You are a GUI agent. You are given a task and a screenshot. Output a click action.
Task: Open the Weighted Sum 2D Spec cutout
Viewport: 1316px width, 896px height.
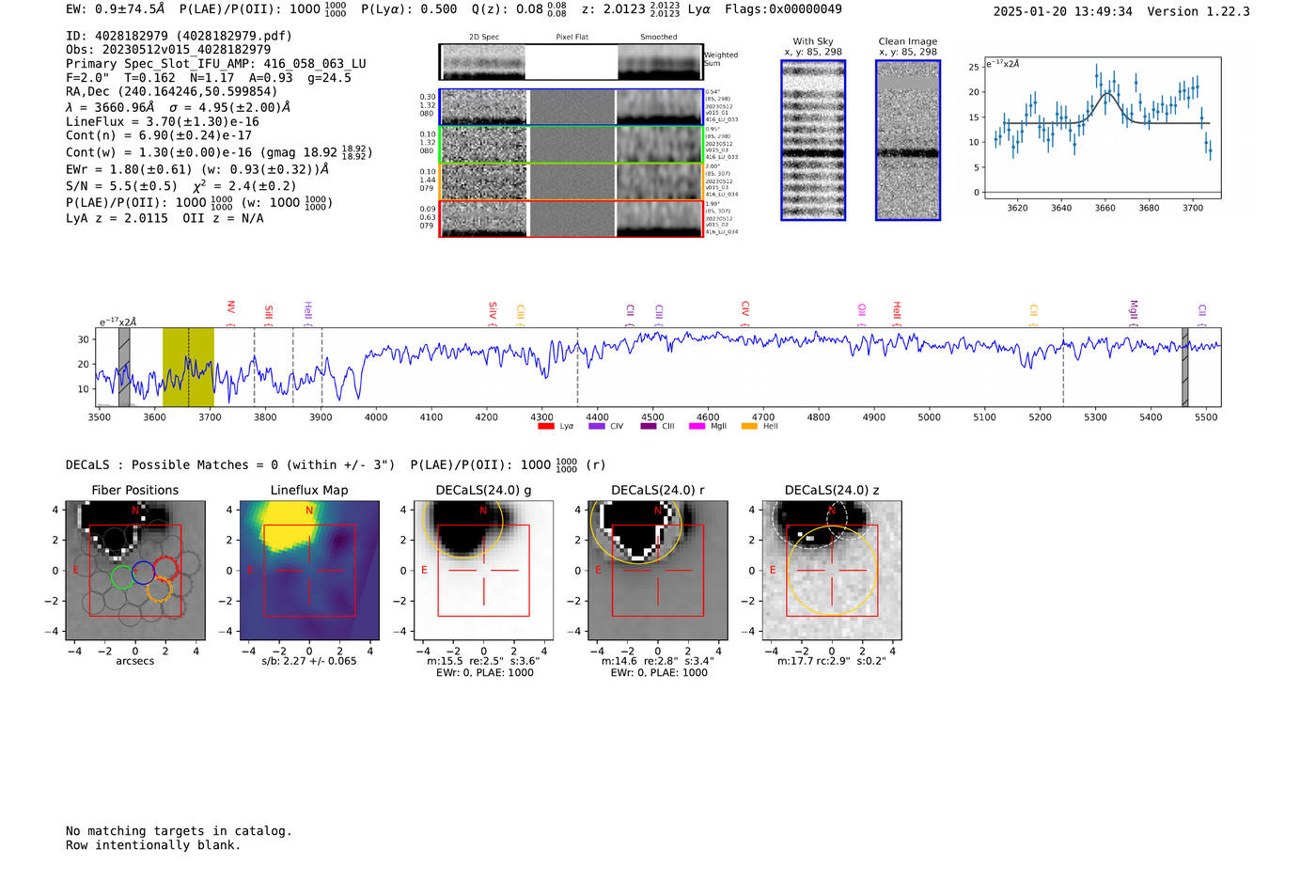482,62
